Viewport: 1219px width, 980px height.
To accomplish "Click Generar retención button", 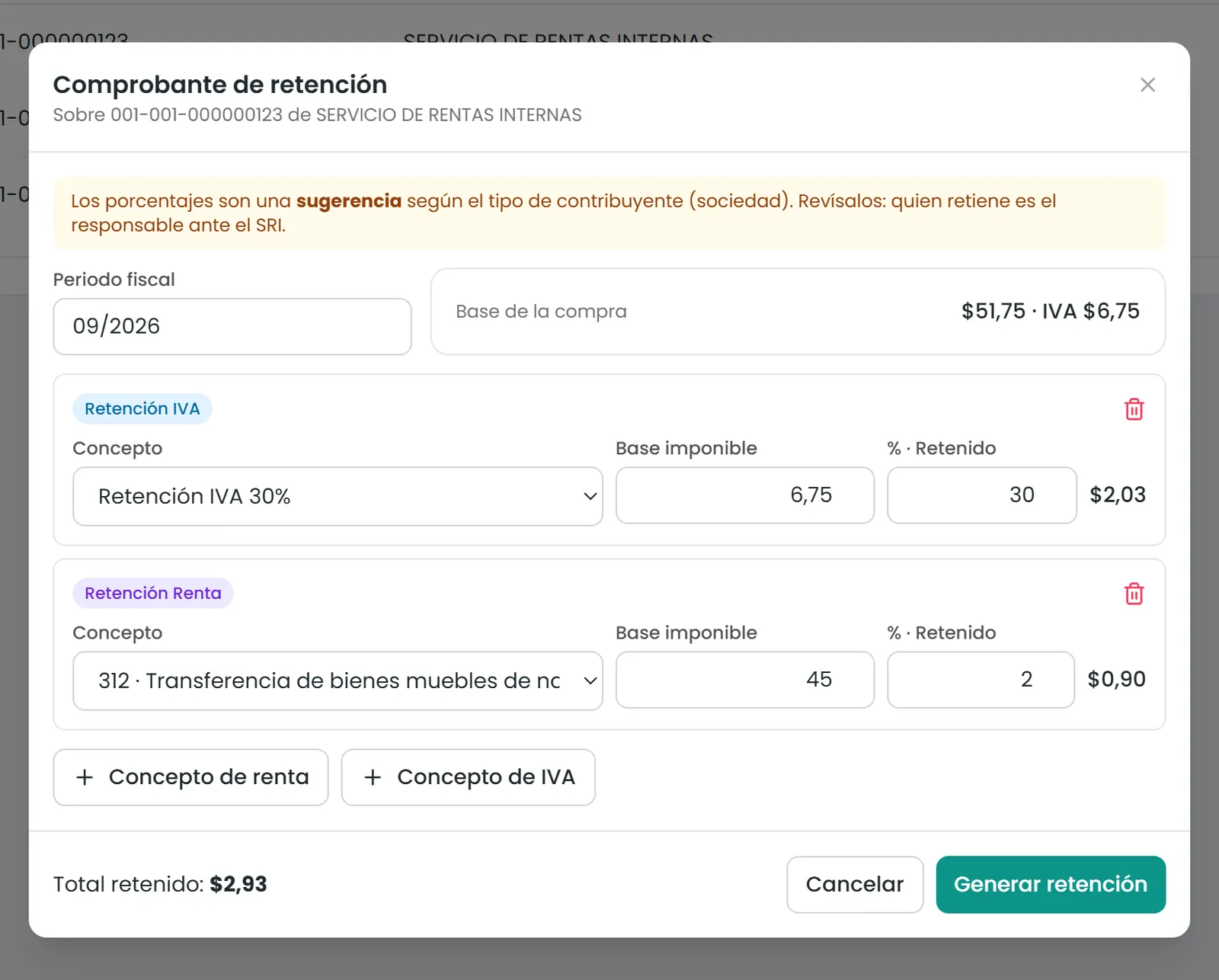I will click(1051, 884).
